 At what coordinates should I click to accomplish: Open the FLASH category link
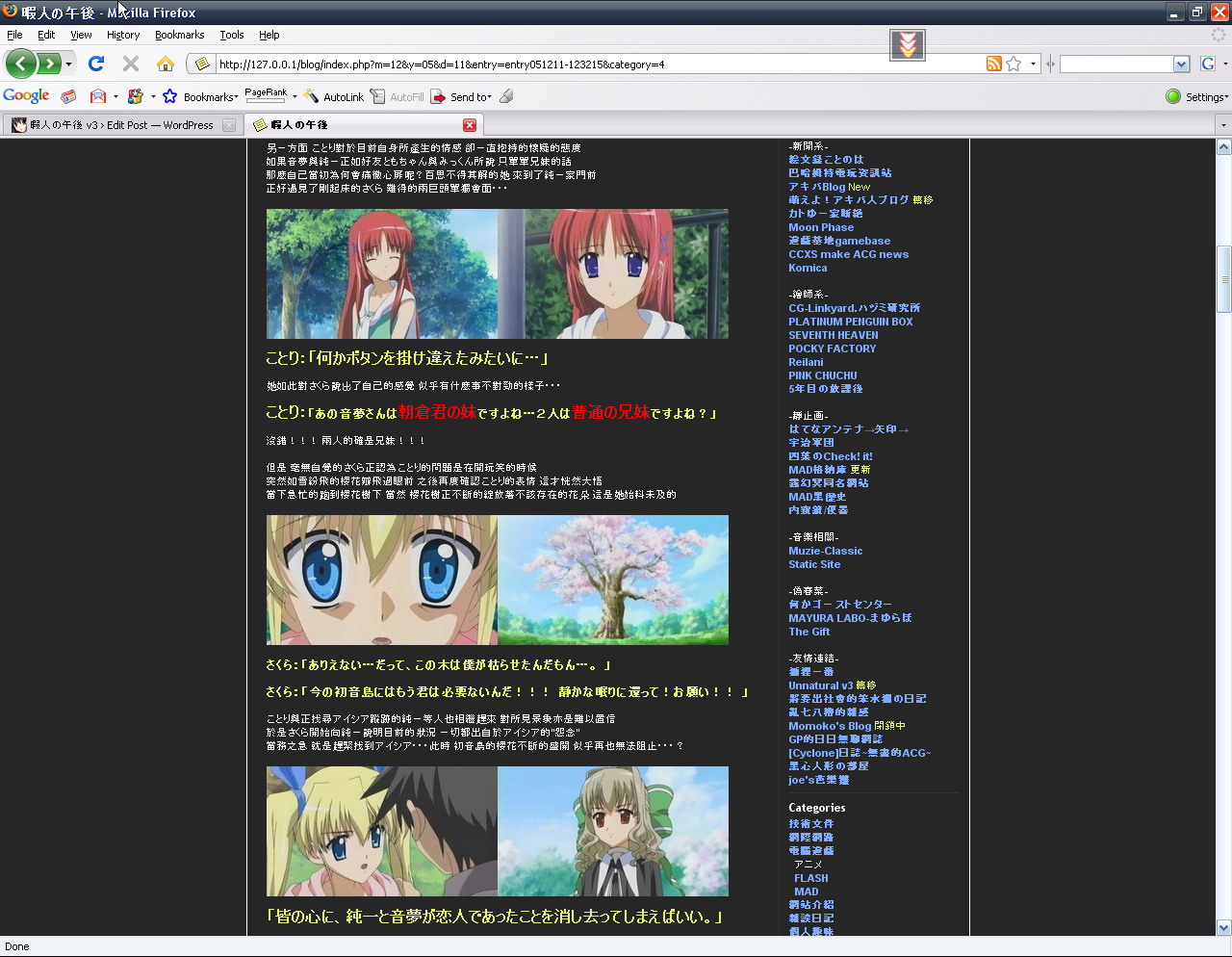click(811, 878)
